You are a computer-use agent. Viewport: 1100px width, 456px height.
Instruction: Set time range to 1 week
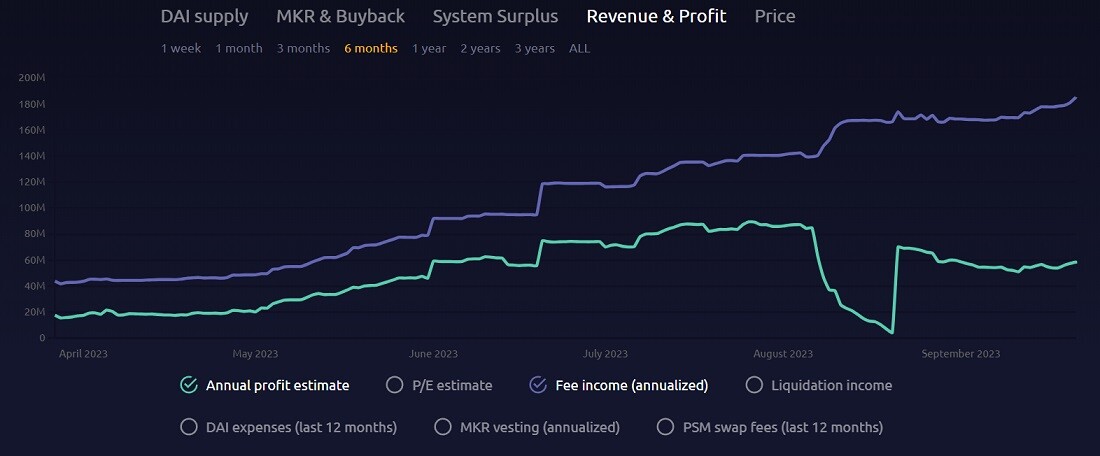pyautogui.click(x=181, y=48)
